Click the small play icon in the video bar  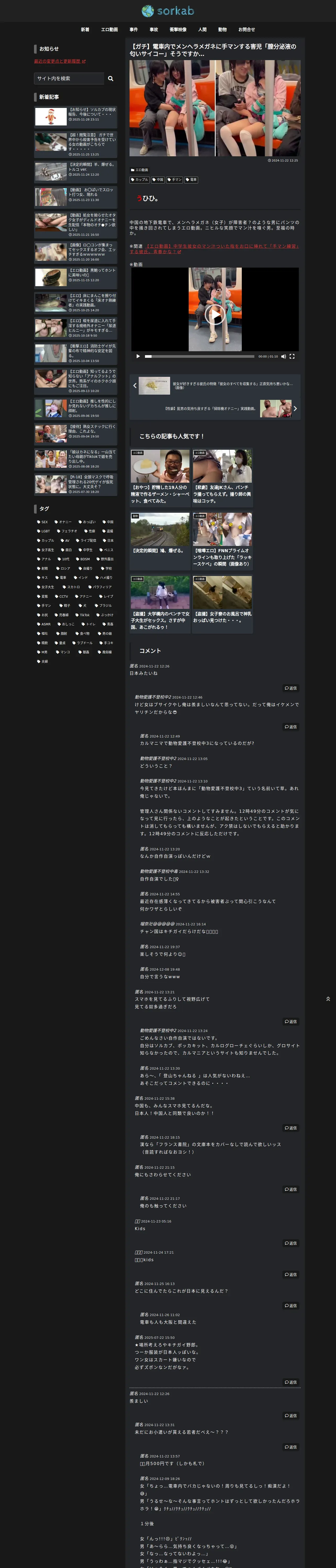point(138,356)
